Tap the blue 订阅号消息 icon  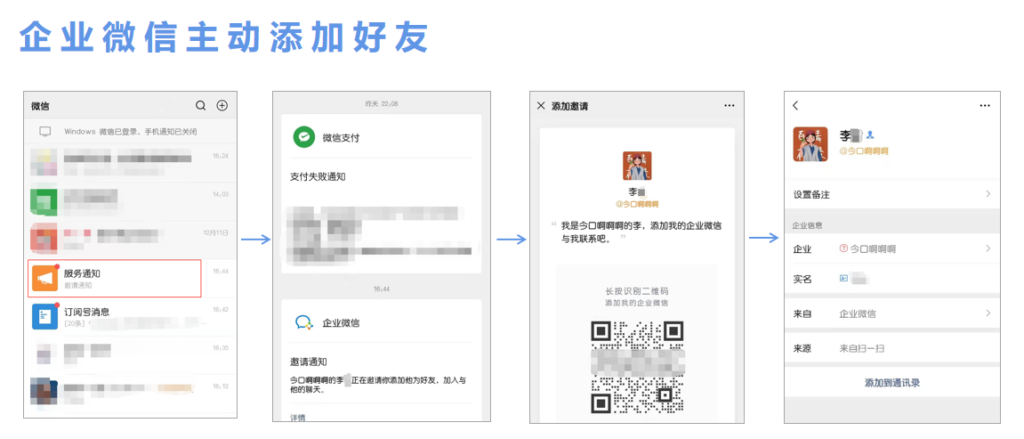coord(46,317)
